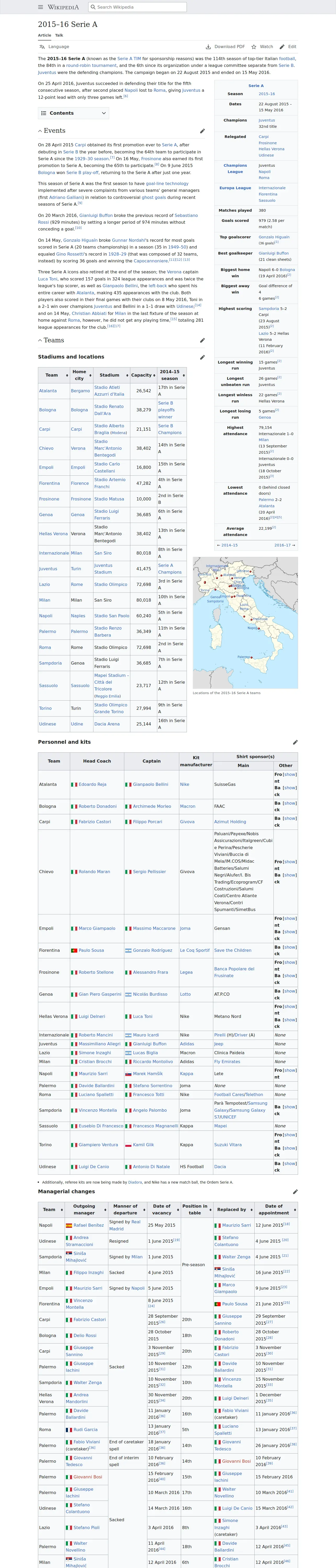Screen dimensions: 336x1568
Task: Edit the Events section via pencil icon
Action: point(203,131)
